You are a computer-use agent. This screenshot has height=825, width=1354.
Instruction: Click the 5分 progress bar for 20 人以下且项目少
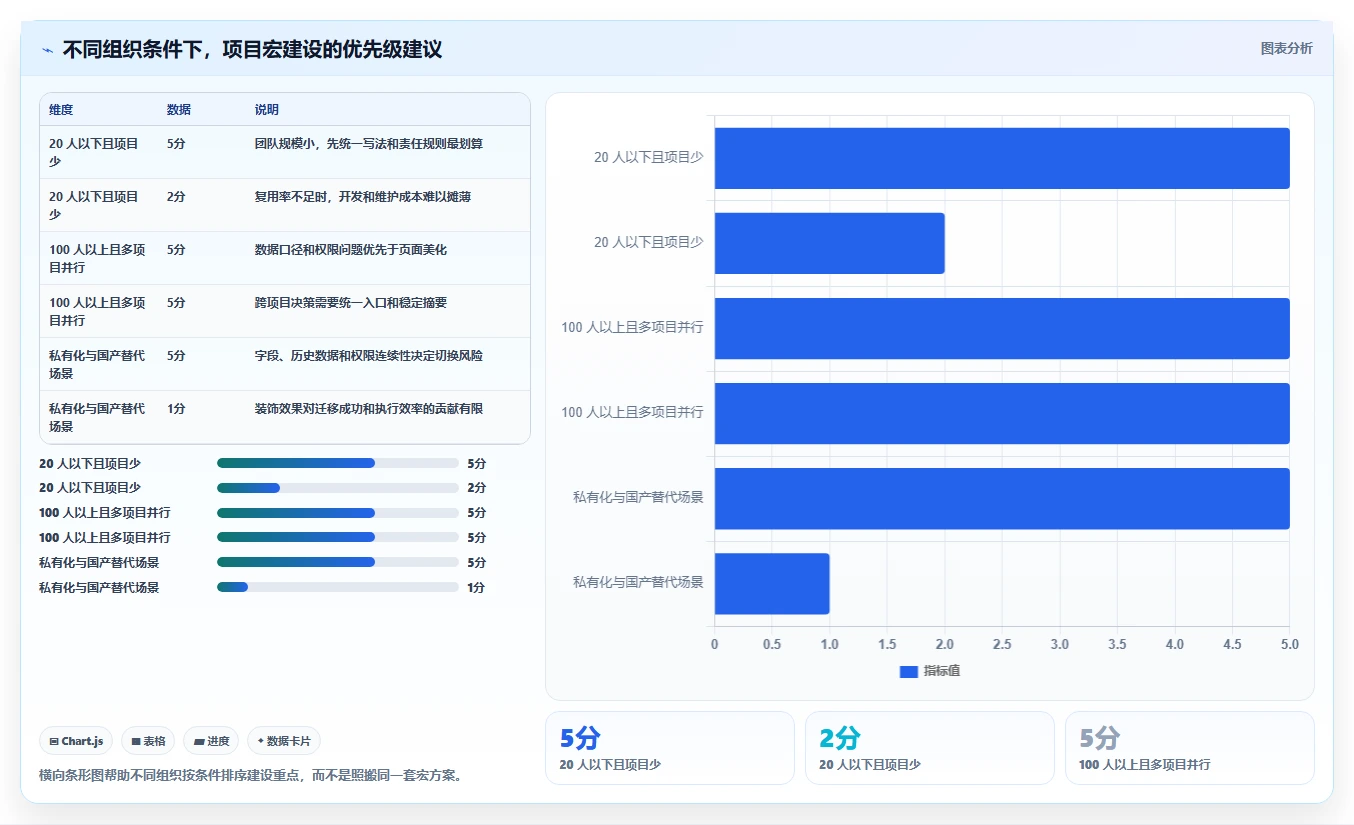pos(338,463)
